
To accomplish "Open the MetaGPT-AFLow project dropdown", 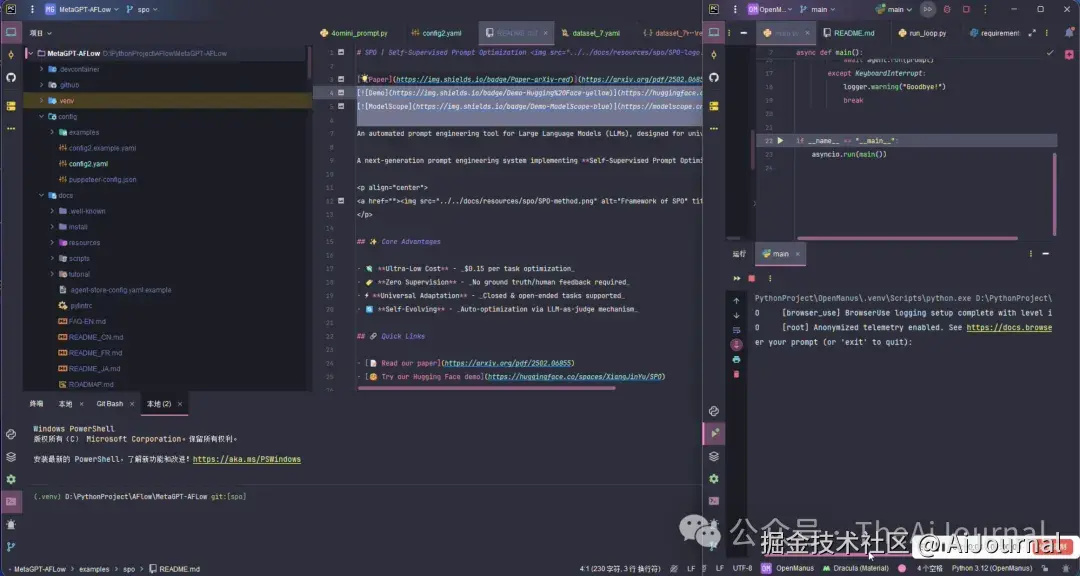I will [x=84, y=9].
